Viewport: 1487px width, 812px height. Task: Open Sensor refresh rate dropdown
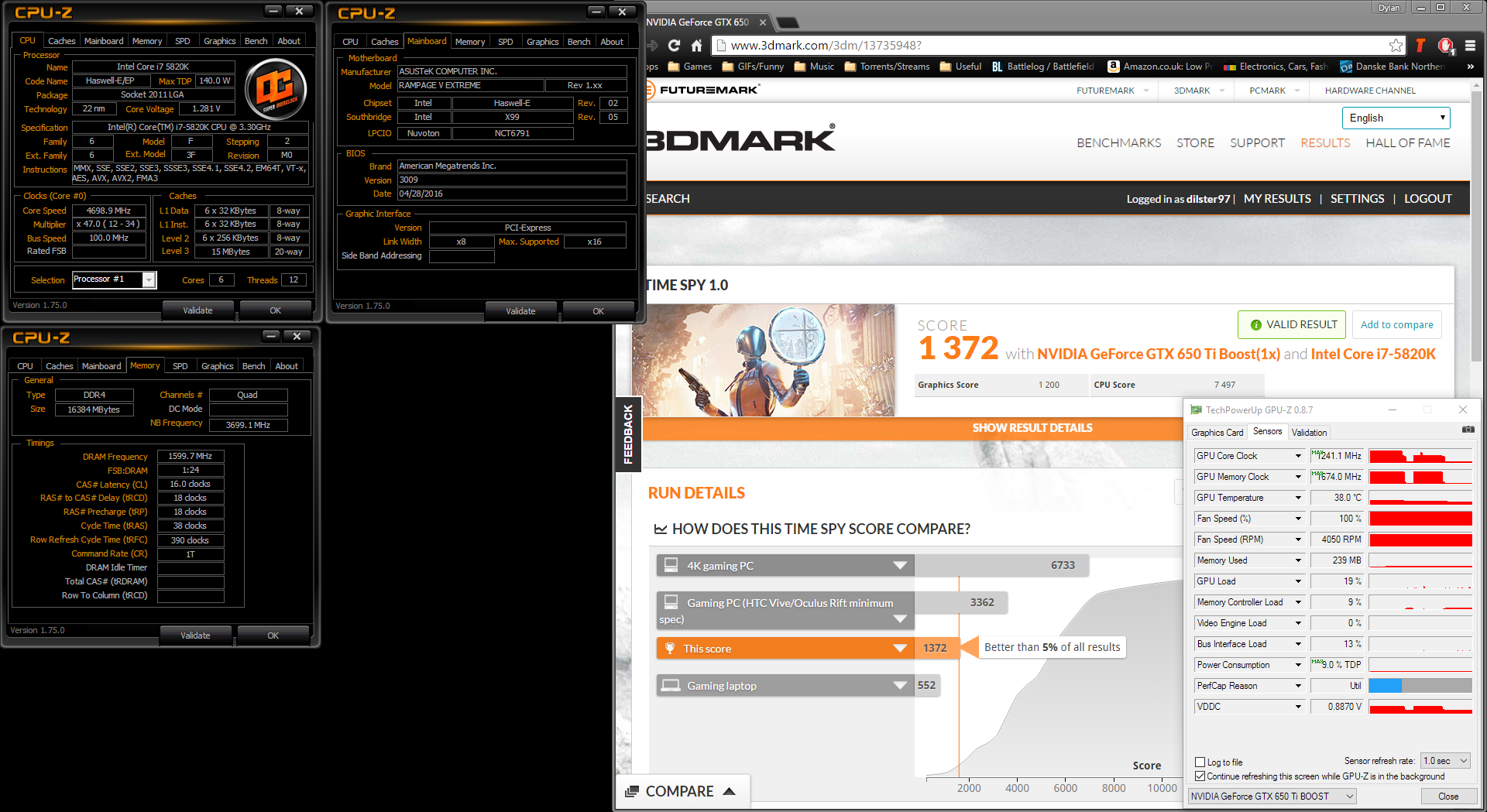(1445, 761)
